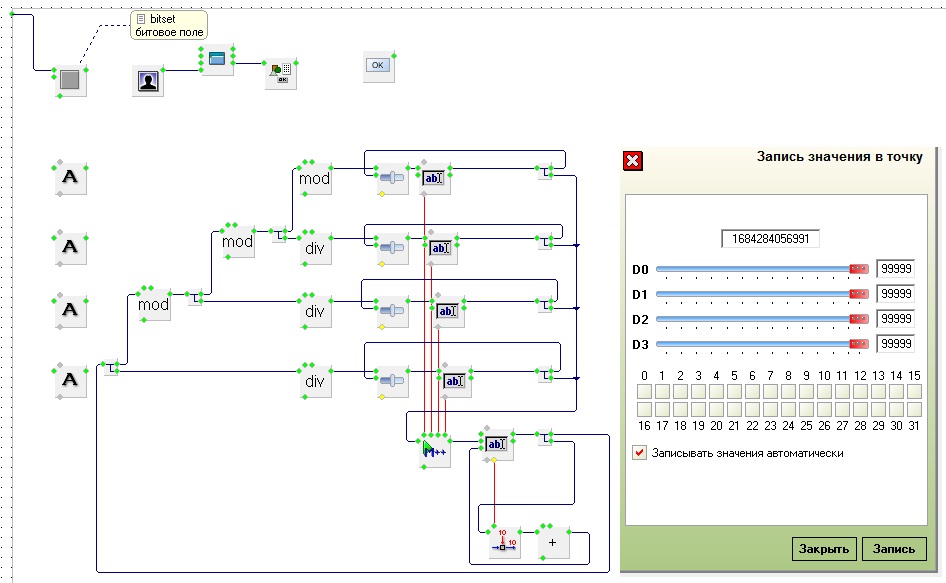Select the topmost 'mod' math element
The width and height of the screenshot is (946, 583).
(x=315, y=178)
